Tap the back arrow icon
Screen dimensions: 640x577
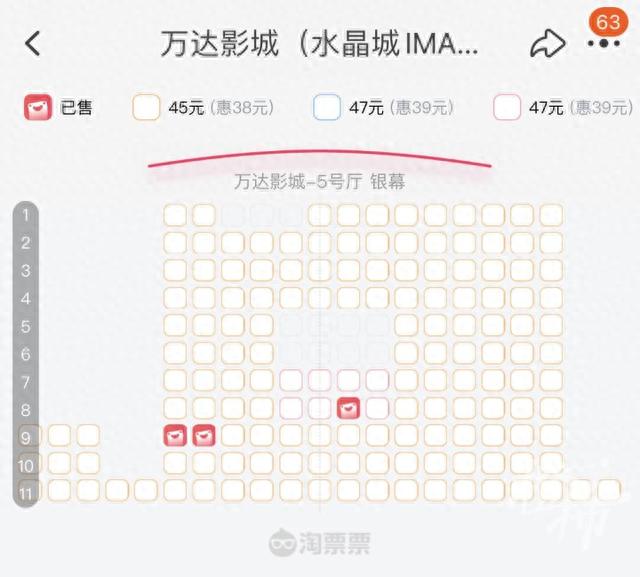[33, 43]
